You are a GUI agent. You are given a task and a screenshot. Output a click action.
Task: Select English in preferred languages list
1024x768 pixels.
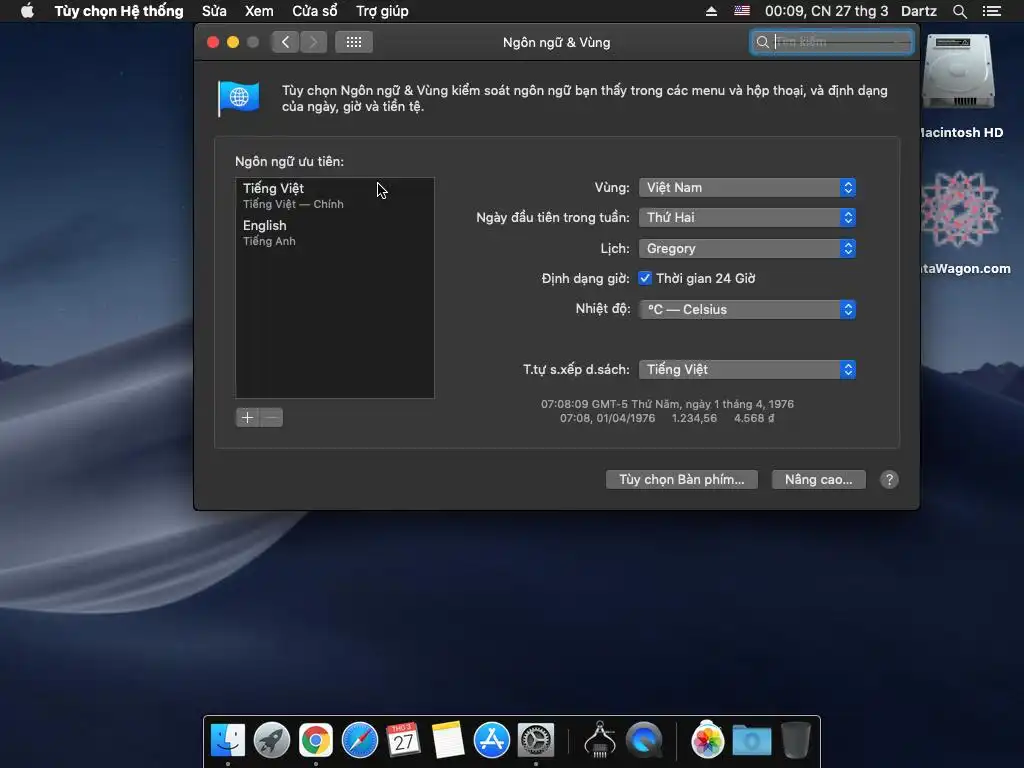tap(335, 232)
